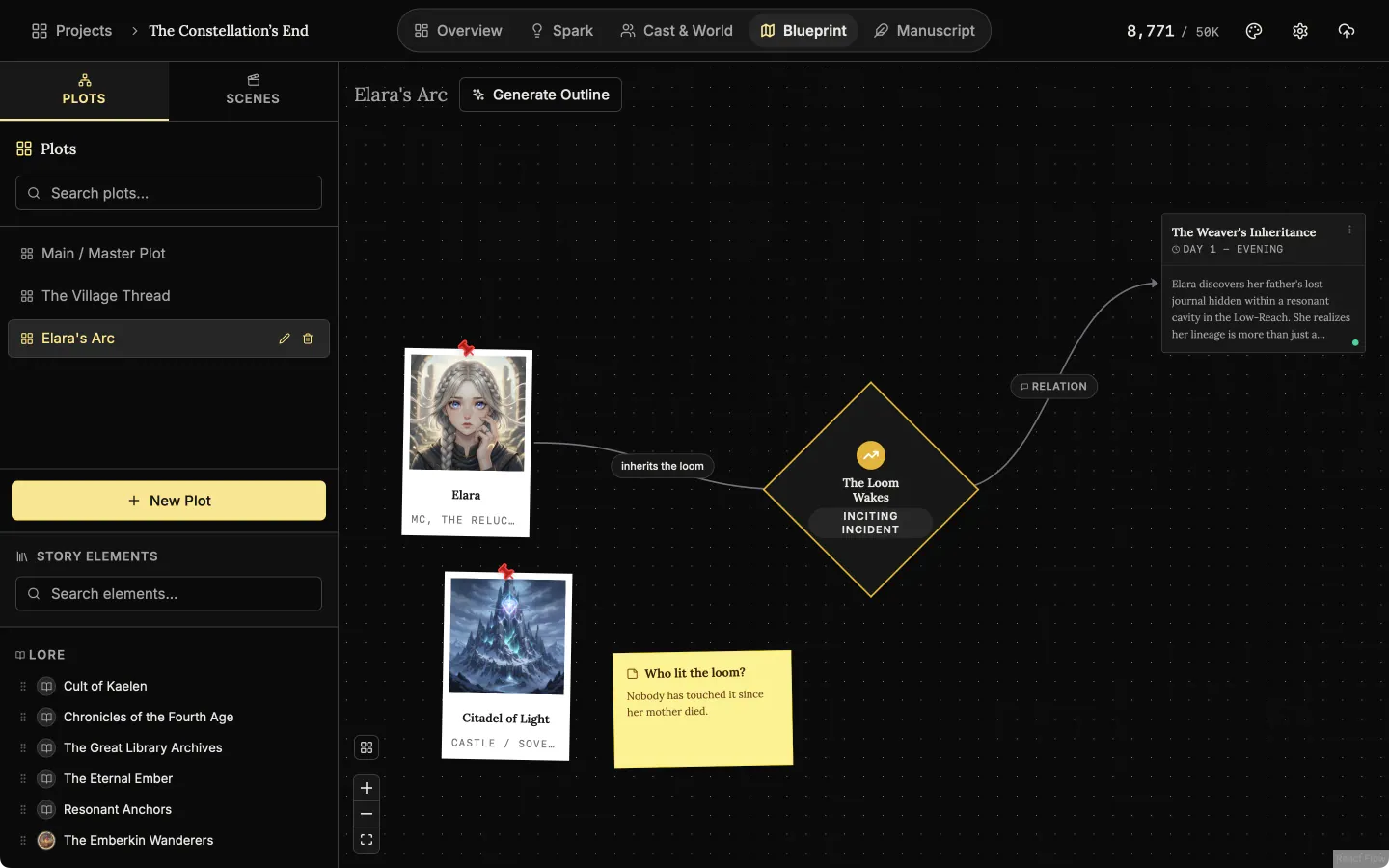Screen dimensions: 1389x868
Task: Click the 'inherits the loom' connection label
Action: click(x=663, y=466)
